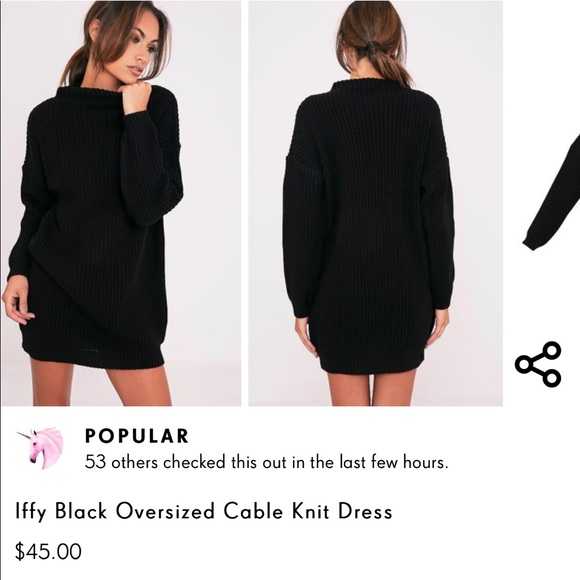The height and width of the screenshot is (580, 580).
Task: Tap the share icon
Action: click(539, 364)
